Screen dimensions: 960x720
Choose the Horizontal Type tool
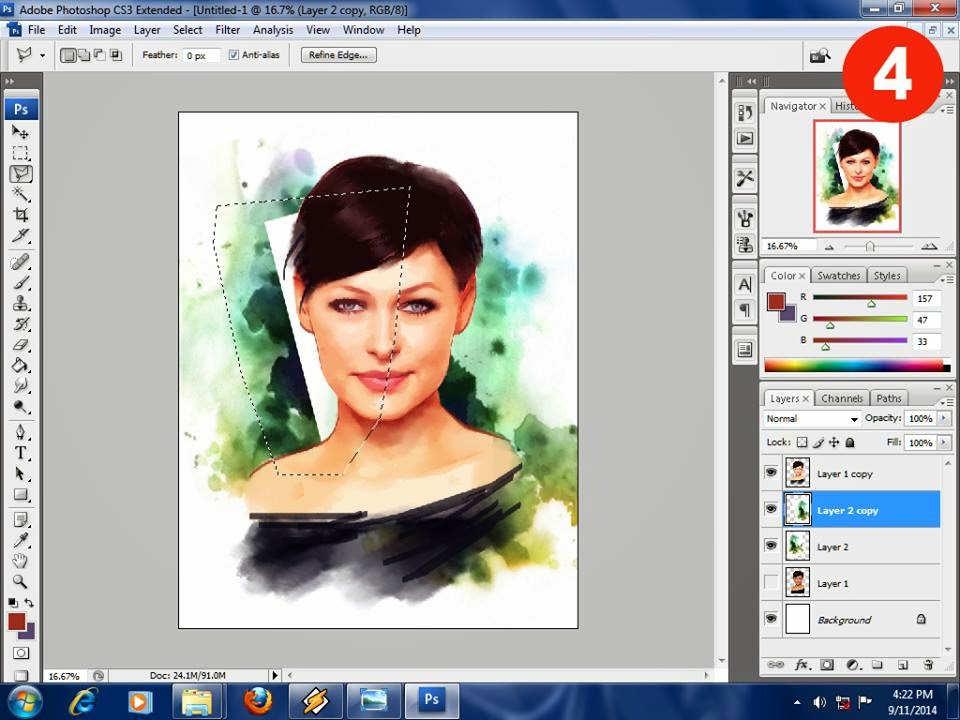[x=20, y=453]
